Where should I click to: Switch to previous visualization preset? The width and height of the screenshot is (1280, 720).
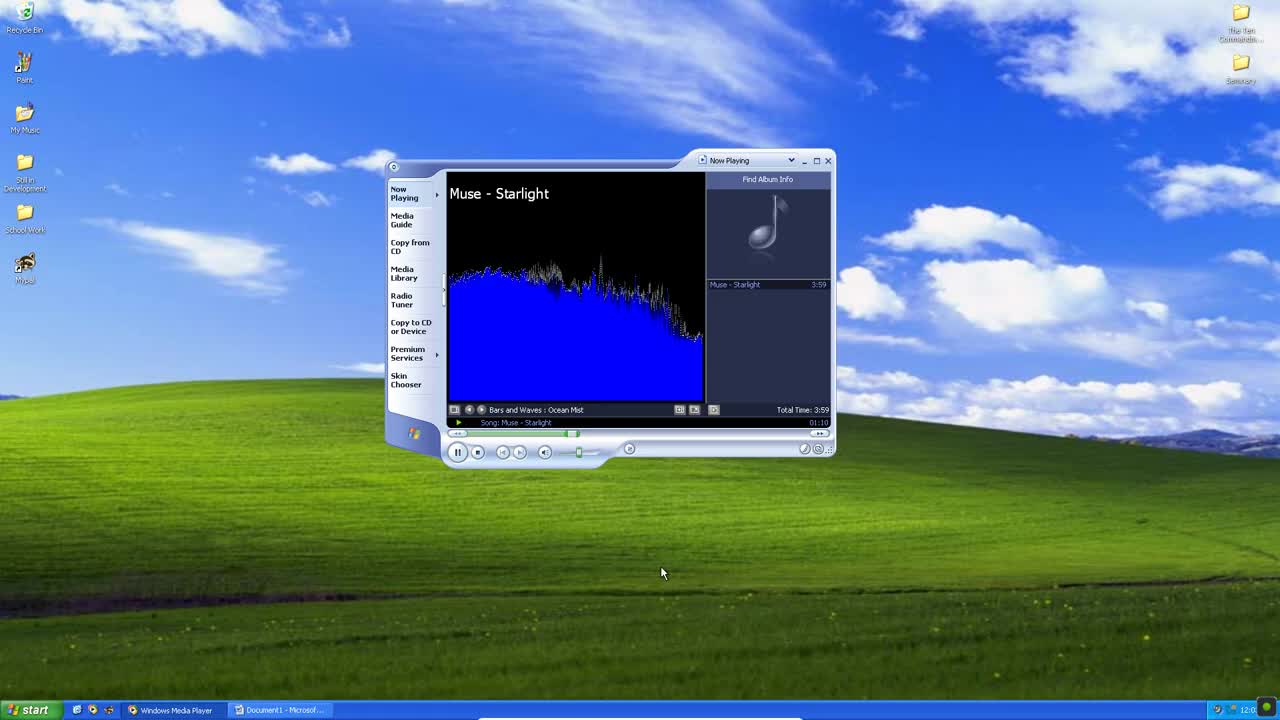(x=469, y=409)
